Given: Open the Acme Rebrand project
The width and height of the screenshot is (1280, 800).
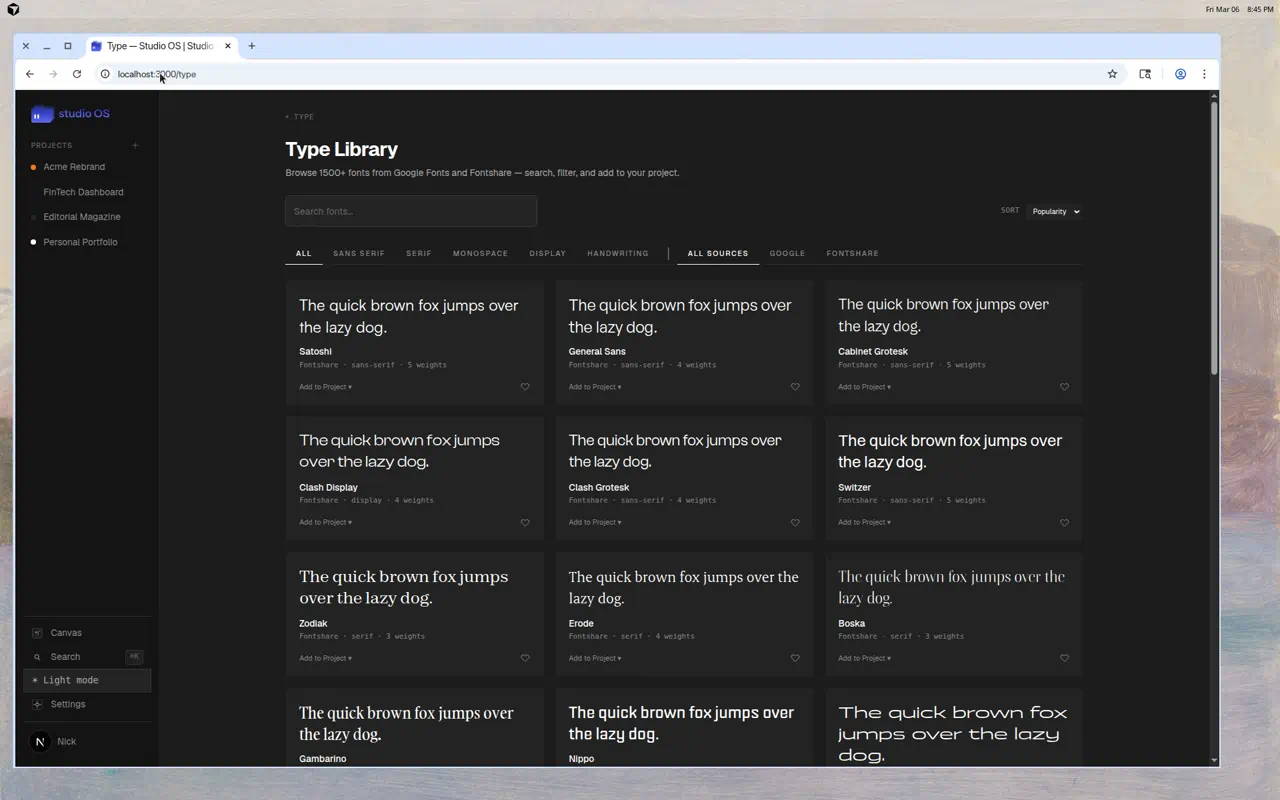Looking at the screenshot, I should [76, 166].
